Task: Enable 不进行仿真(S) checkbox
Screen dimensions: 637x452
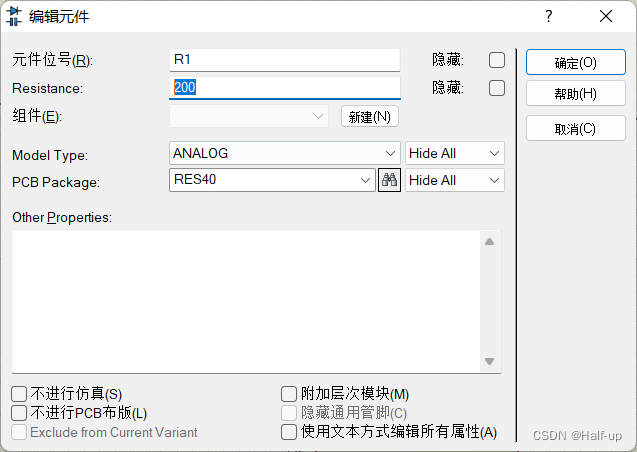Action: point(19,394)
